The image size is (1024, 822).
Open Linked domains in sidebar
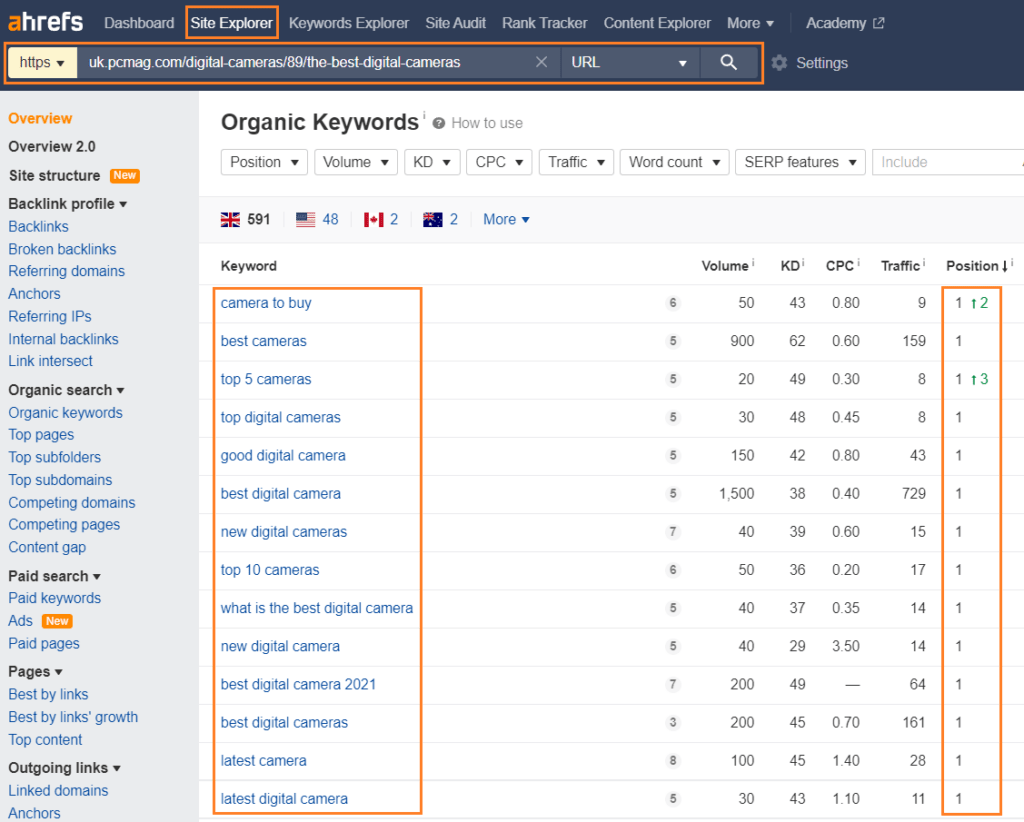click(58, 791)
